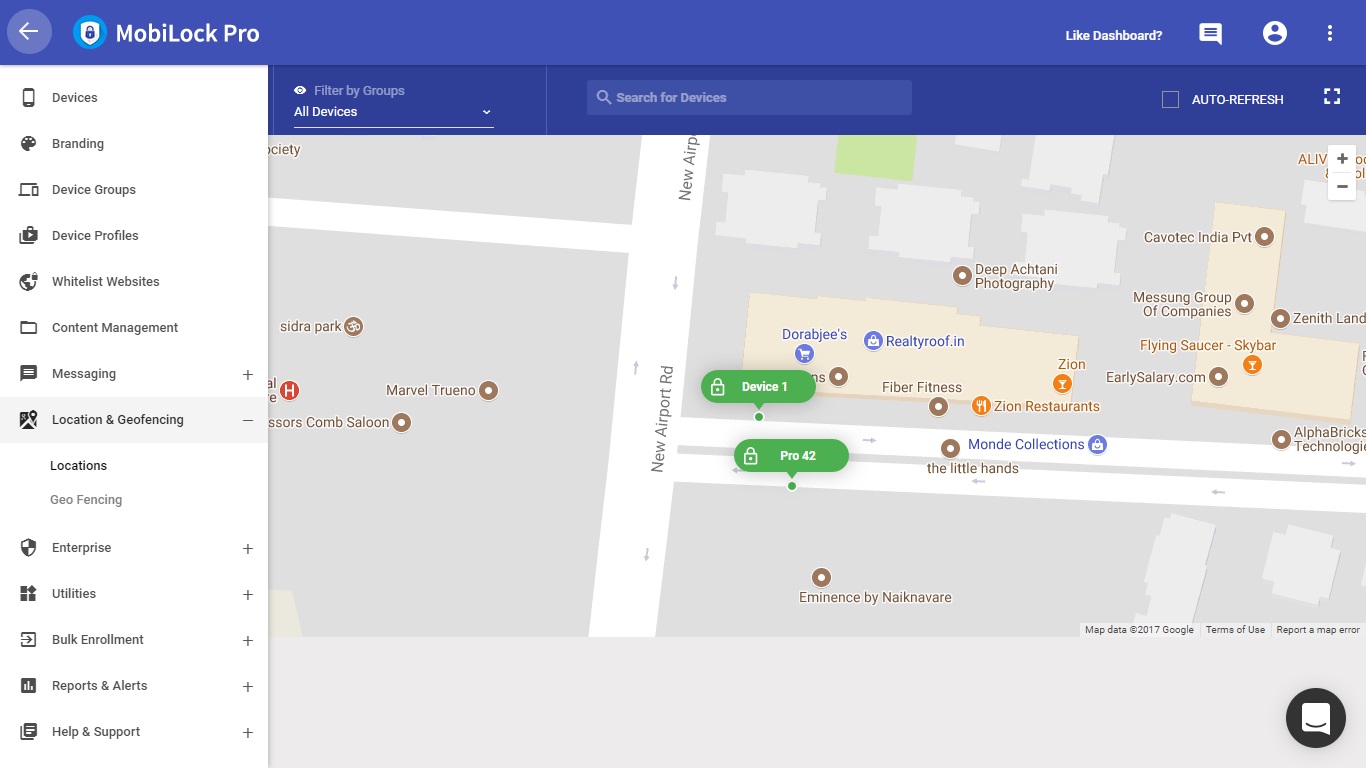Open the Branding menu item
The height and width of the screenshot is (768, 1366).
[x=134, y=143]
